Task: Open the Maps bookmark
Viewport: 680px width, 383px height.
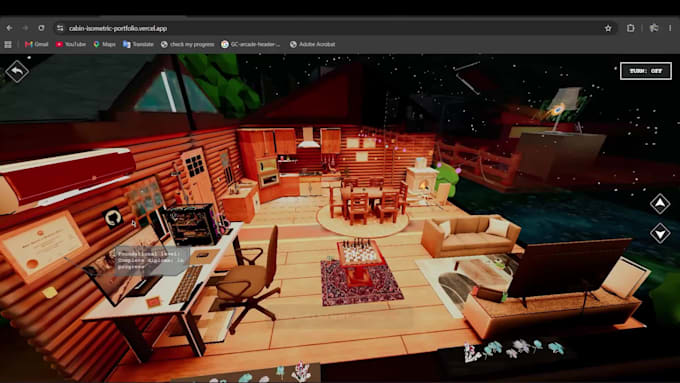Action: [x=104, y=44]
